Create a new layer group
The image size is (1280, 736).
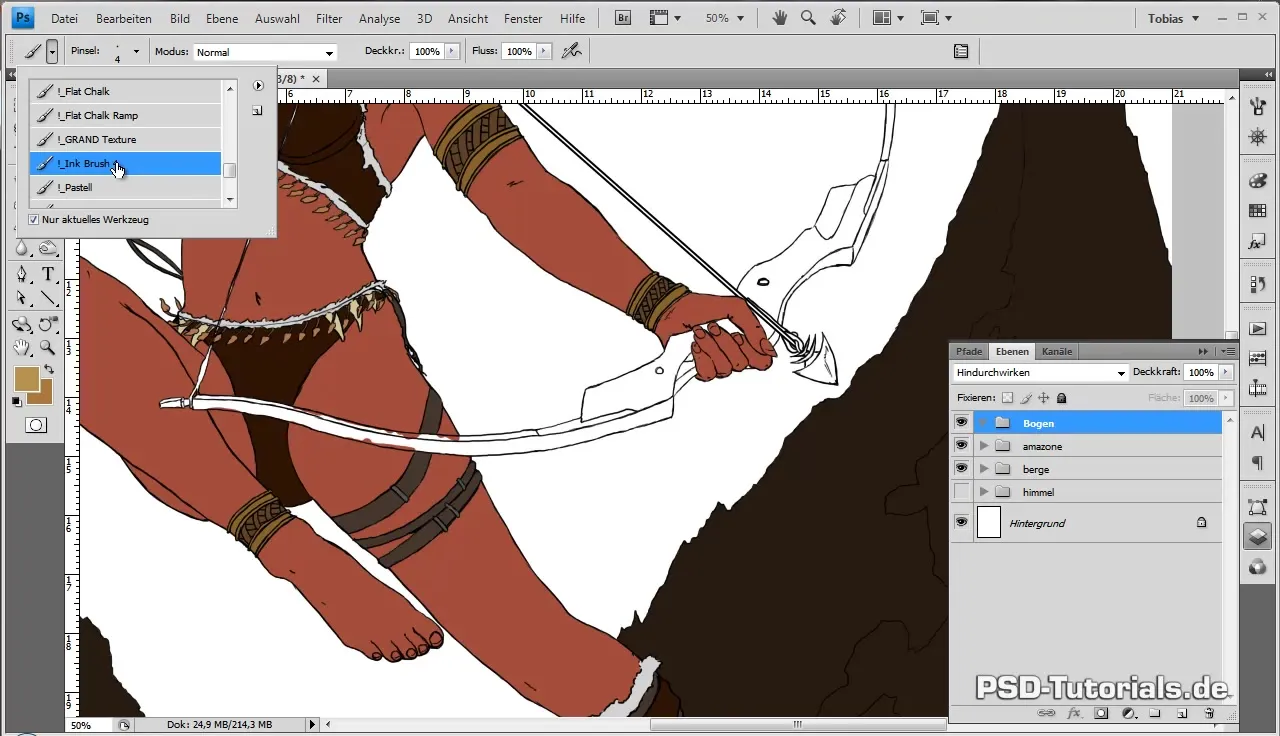[1155, 713]
